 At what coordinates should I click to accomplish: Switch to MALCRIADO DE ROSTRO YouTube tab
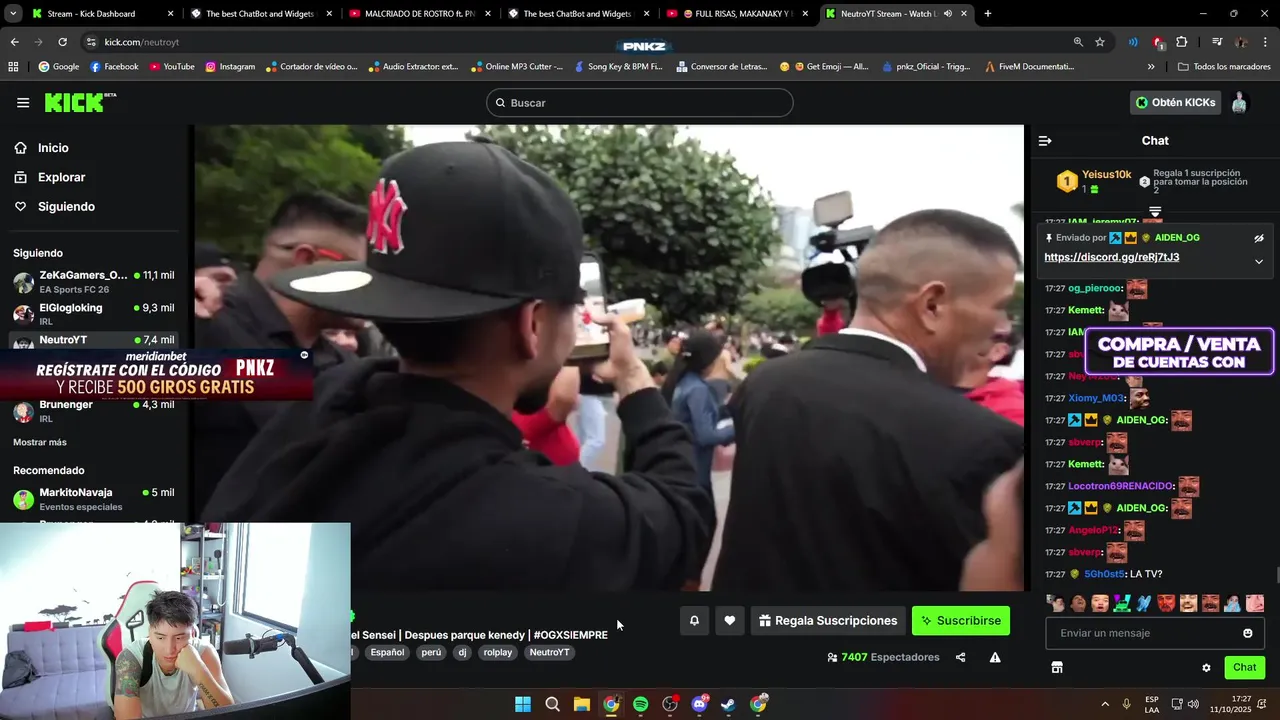(x=419, y=14)
